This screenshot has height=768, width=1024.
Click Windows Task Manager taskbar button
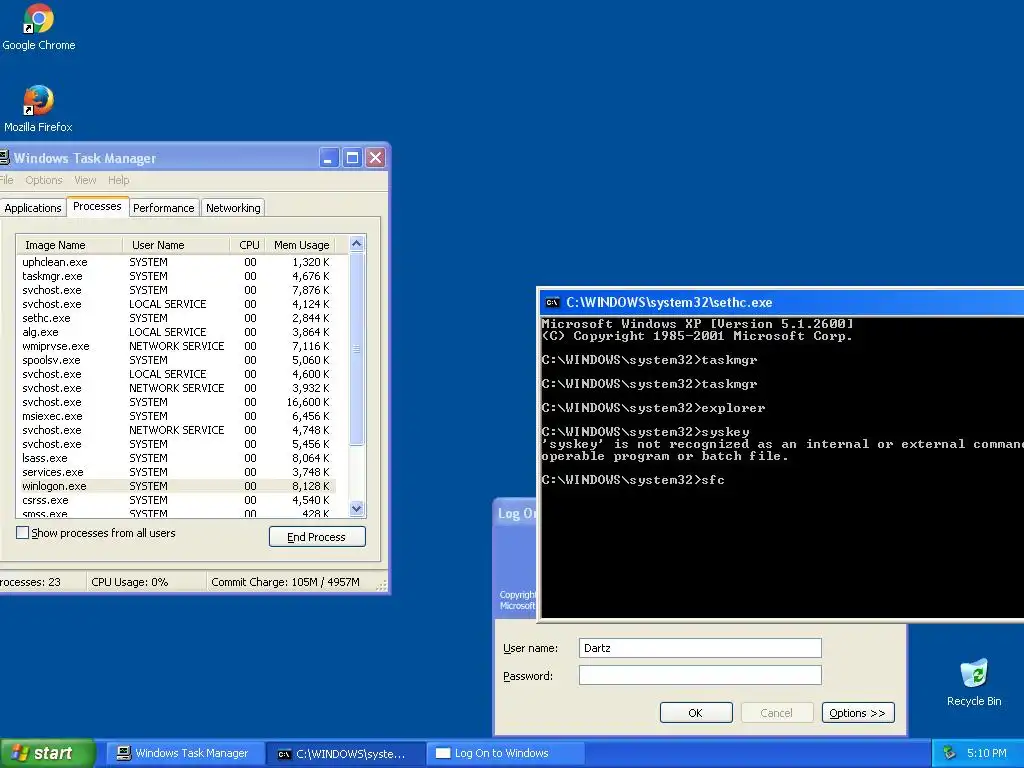click(183, 754)
